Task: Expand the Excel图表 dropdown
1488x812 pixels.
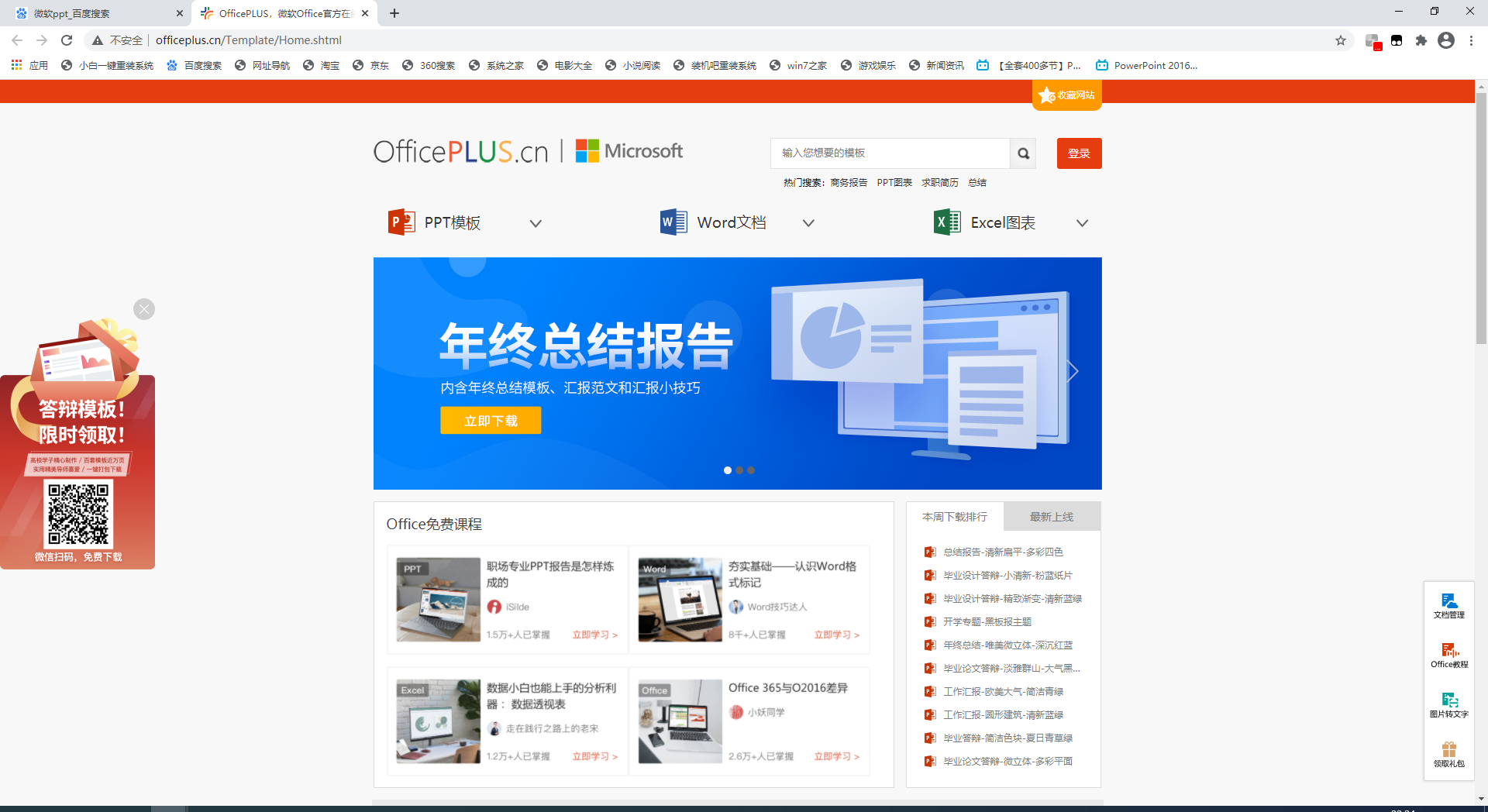Action: pyautogui.click(x=1082, y=223)
